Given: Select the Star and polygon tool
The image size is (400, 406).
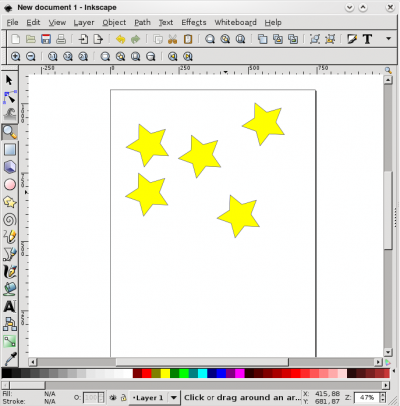Looking at the screenshot, I should coord(9,202).
